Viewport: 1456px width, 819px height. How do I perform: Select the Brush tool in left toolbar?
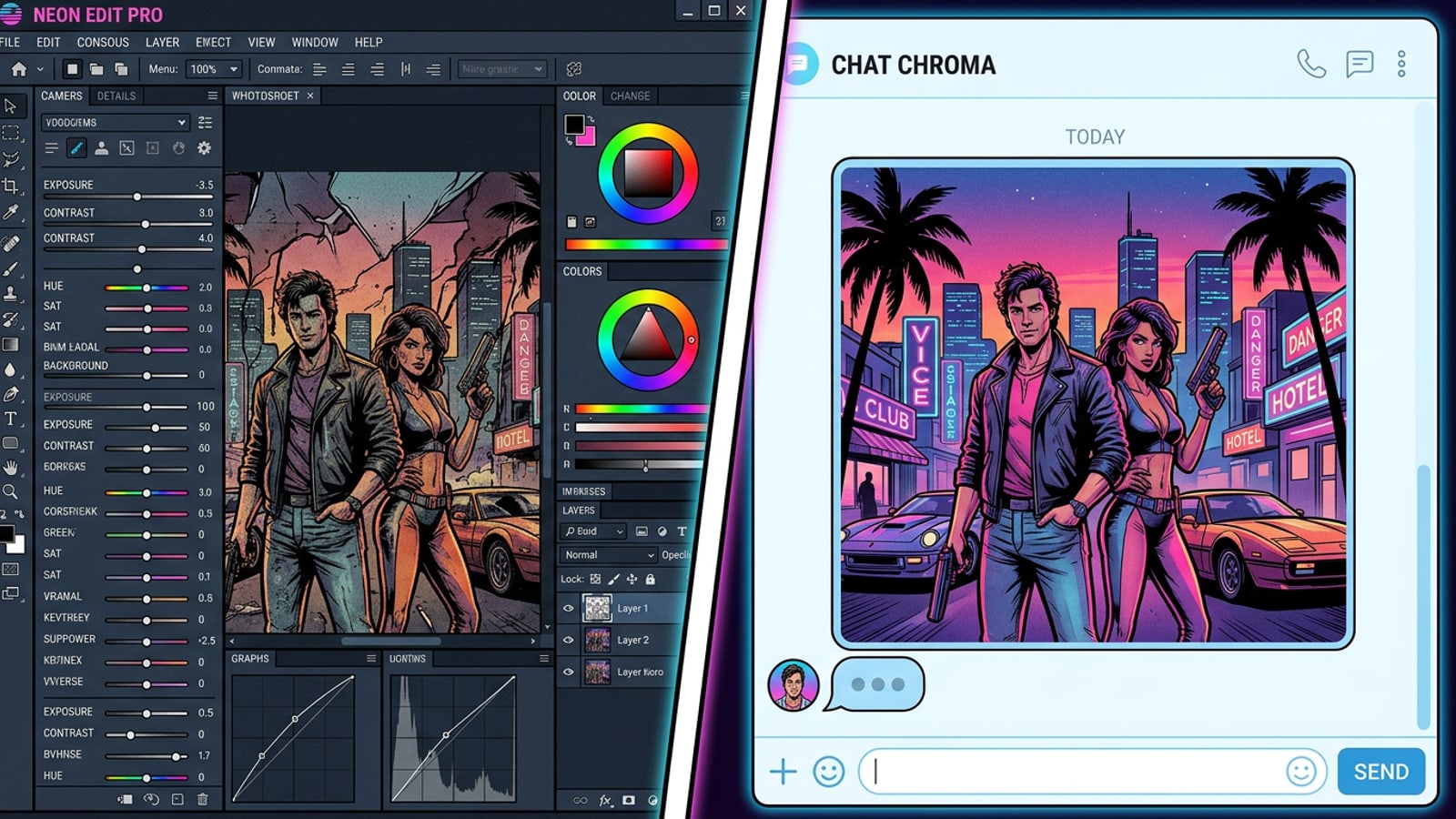coord(11,269)
